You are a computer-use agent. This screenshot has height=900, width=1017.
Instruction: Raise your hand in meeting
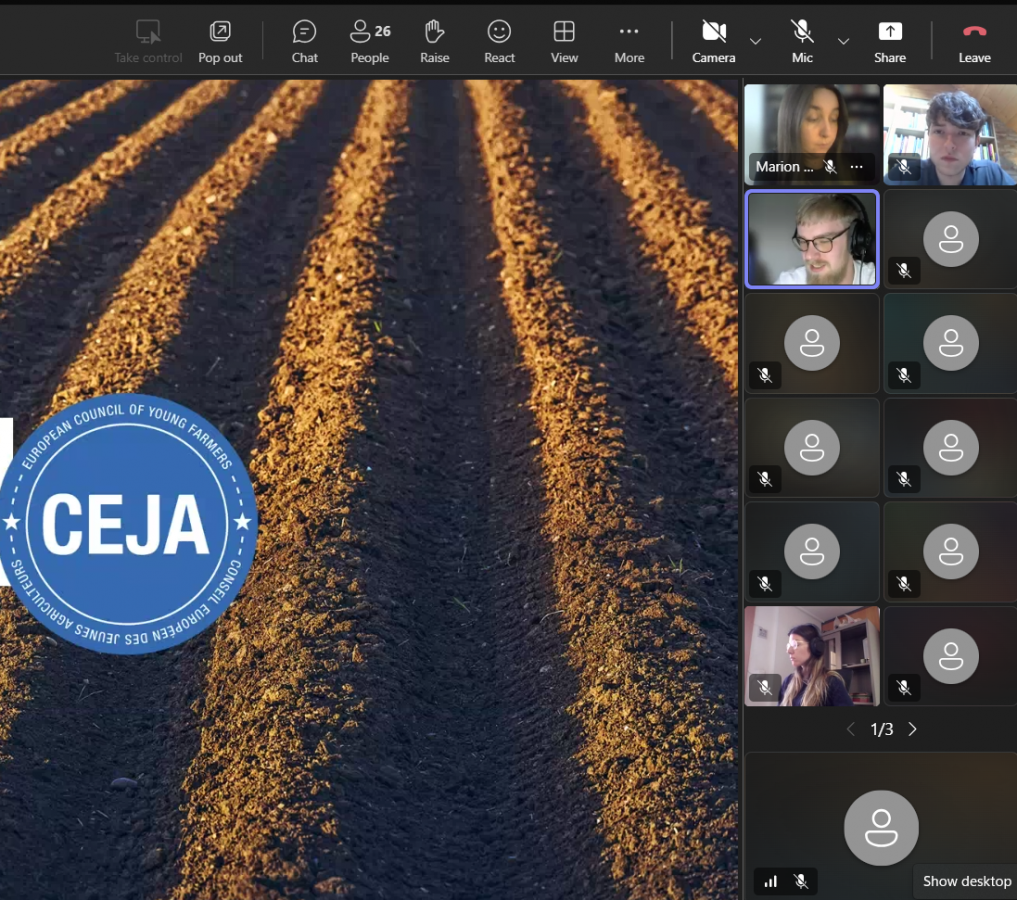point(434,41)
